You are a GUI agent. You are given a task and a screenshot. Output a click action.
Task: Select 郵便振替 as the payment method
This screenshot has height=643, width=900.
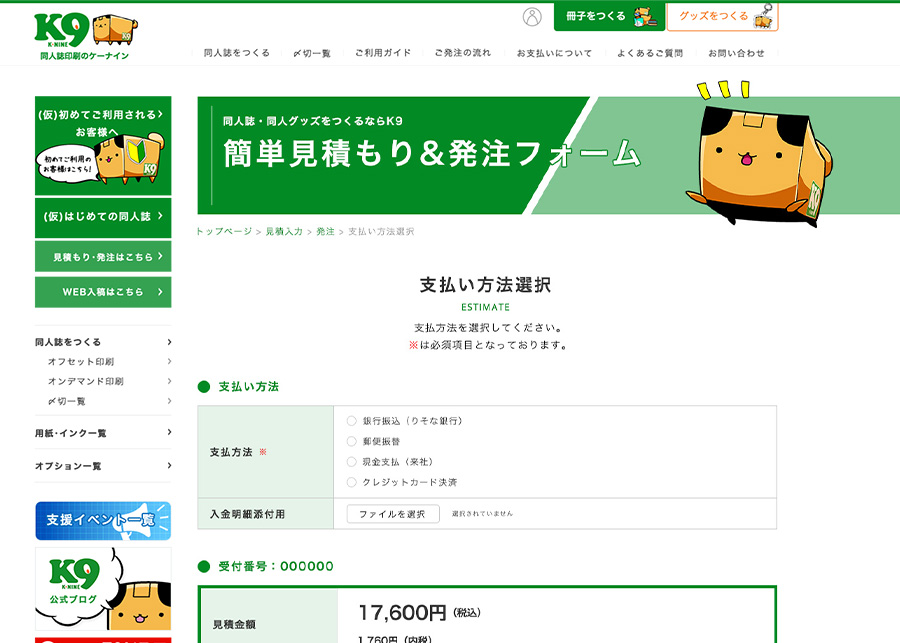point(351,439)
